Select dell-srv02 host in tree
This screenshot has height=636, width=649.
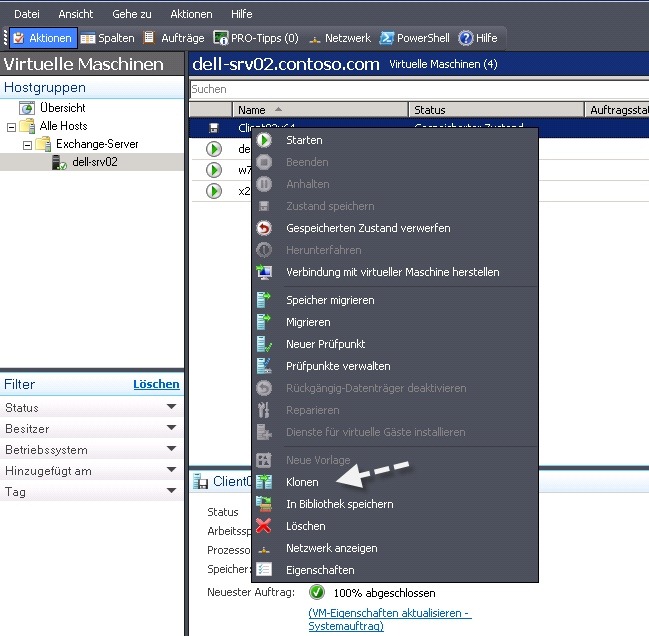(94, 162)
